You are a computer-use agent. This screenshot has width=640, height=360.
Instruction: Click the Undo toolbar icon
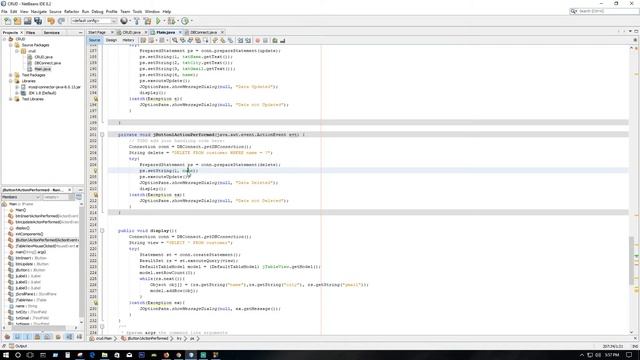51,21
